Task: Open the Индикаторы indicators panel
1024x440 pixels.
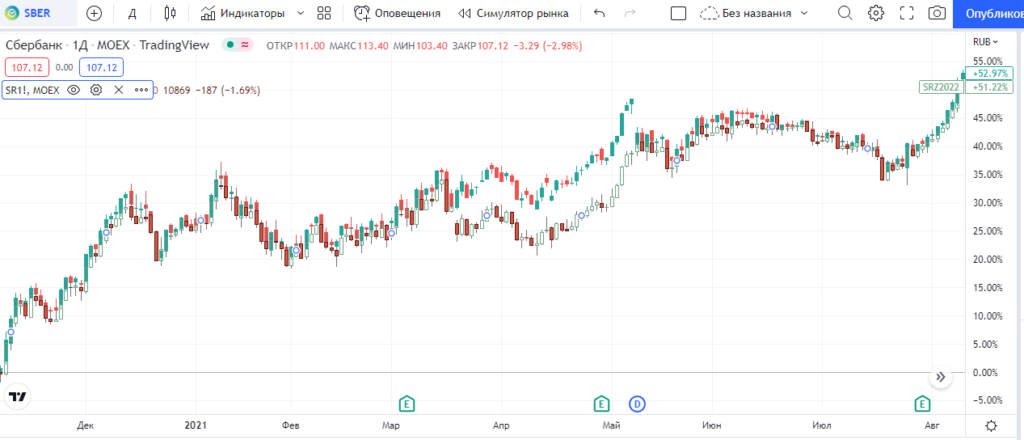Action: (243, 13)
